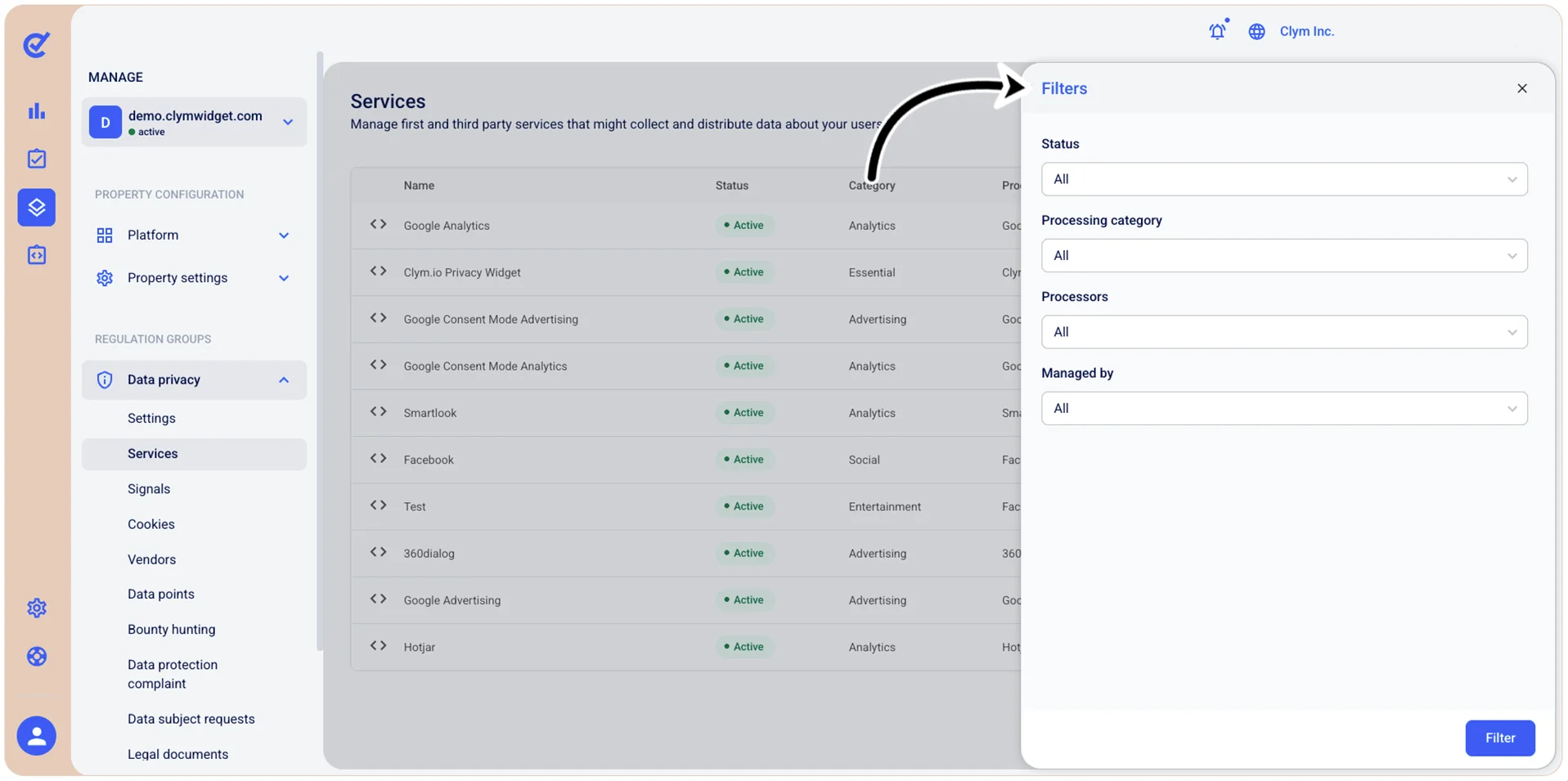This screenshot has width=1568, height=781.
Task: Click the code icon beside Hotjar
Action: click(x=378, y=646)
